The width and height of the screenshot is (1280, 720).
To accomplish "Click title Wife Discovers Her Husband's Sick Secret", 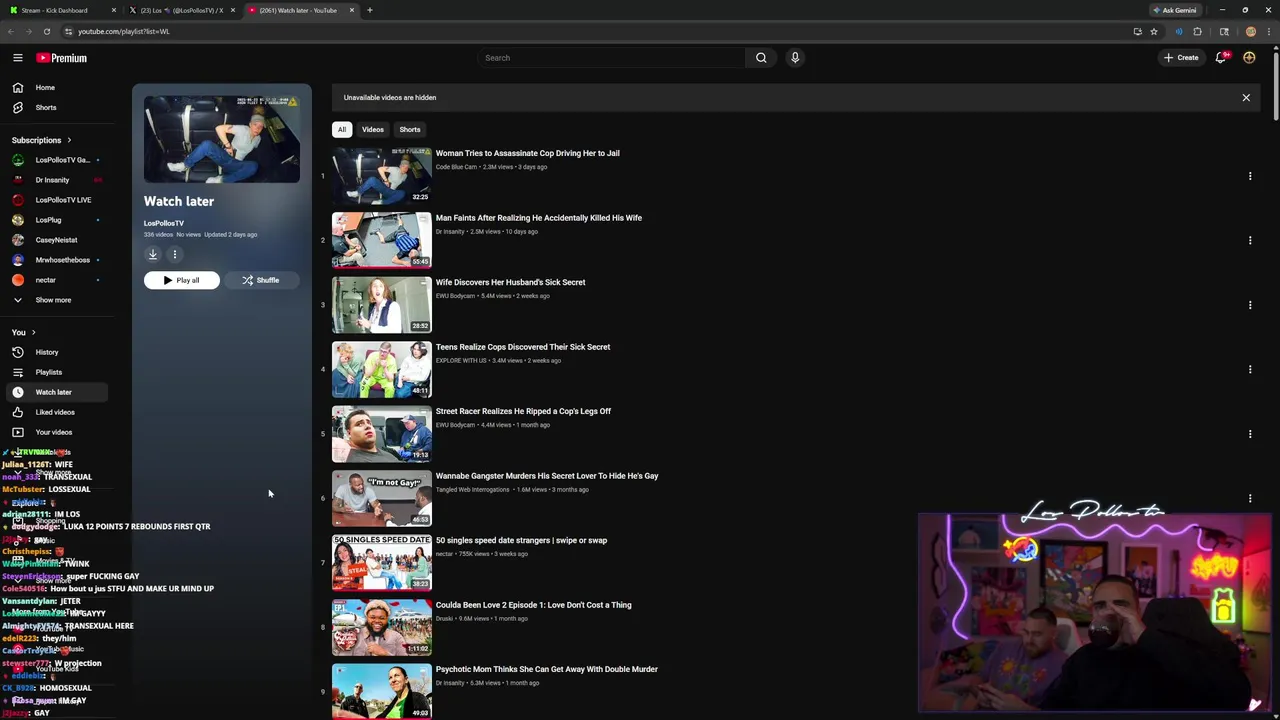I will pos(511,282).
